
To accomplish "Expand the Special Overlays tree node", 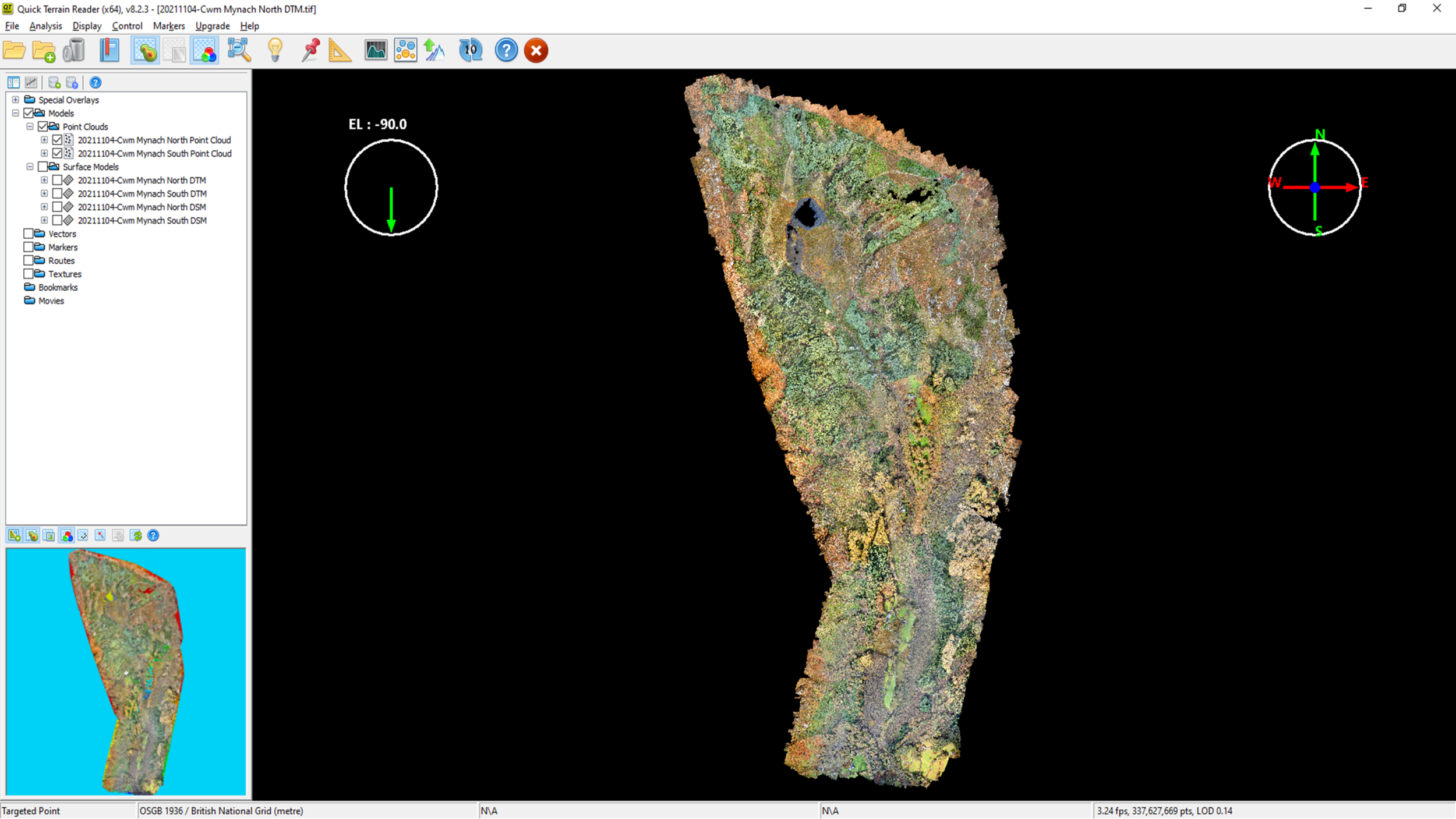I will [x=16, y=100].
